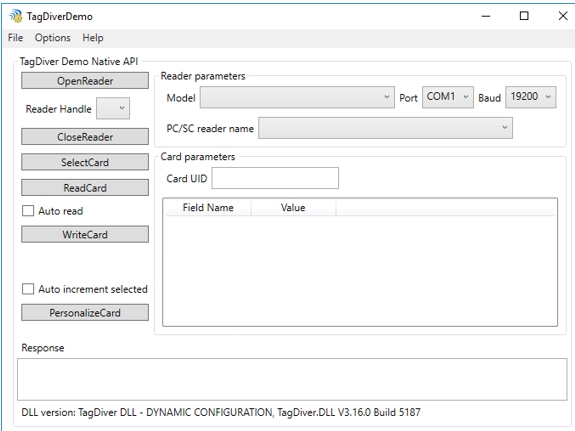
Task: Click the OpenReader button
Action: (x=85, y=81)
